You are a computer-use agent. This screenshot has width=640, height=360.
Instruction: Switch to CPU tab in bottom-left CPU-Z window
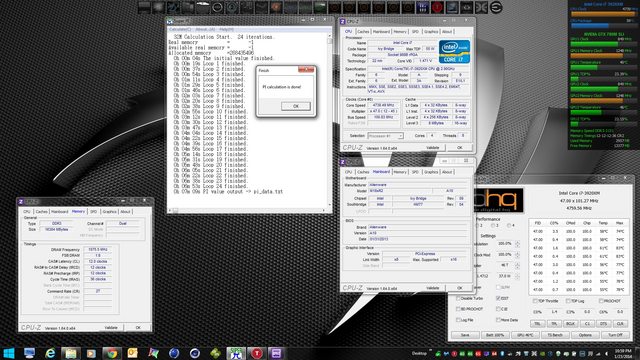[x=27, y=211]
